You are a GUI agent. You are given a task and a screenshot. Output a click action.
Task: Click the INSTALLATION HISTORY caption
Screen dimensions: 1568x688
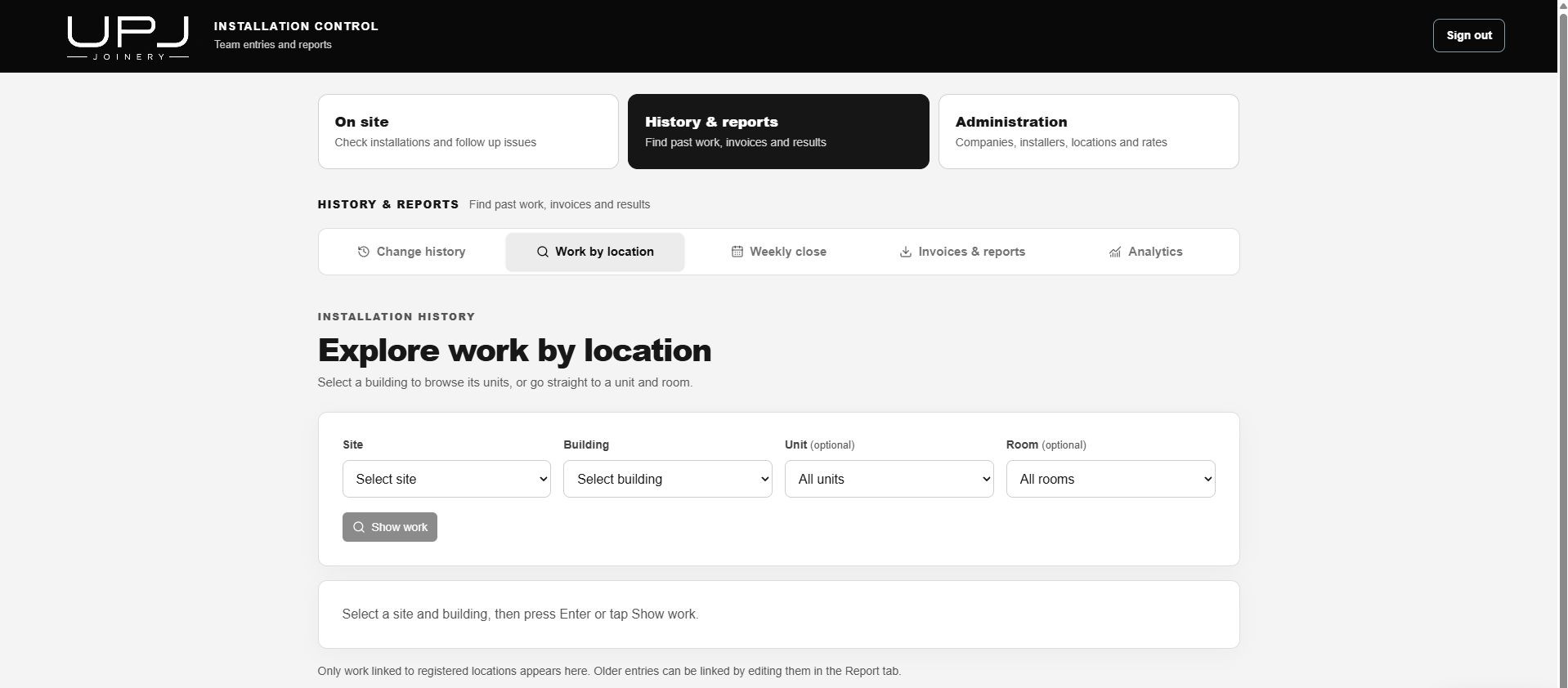396,316
